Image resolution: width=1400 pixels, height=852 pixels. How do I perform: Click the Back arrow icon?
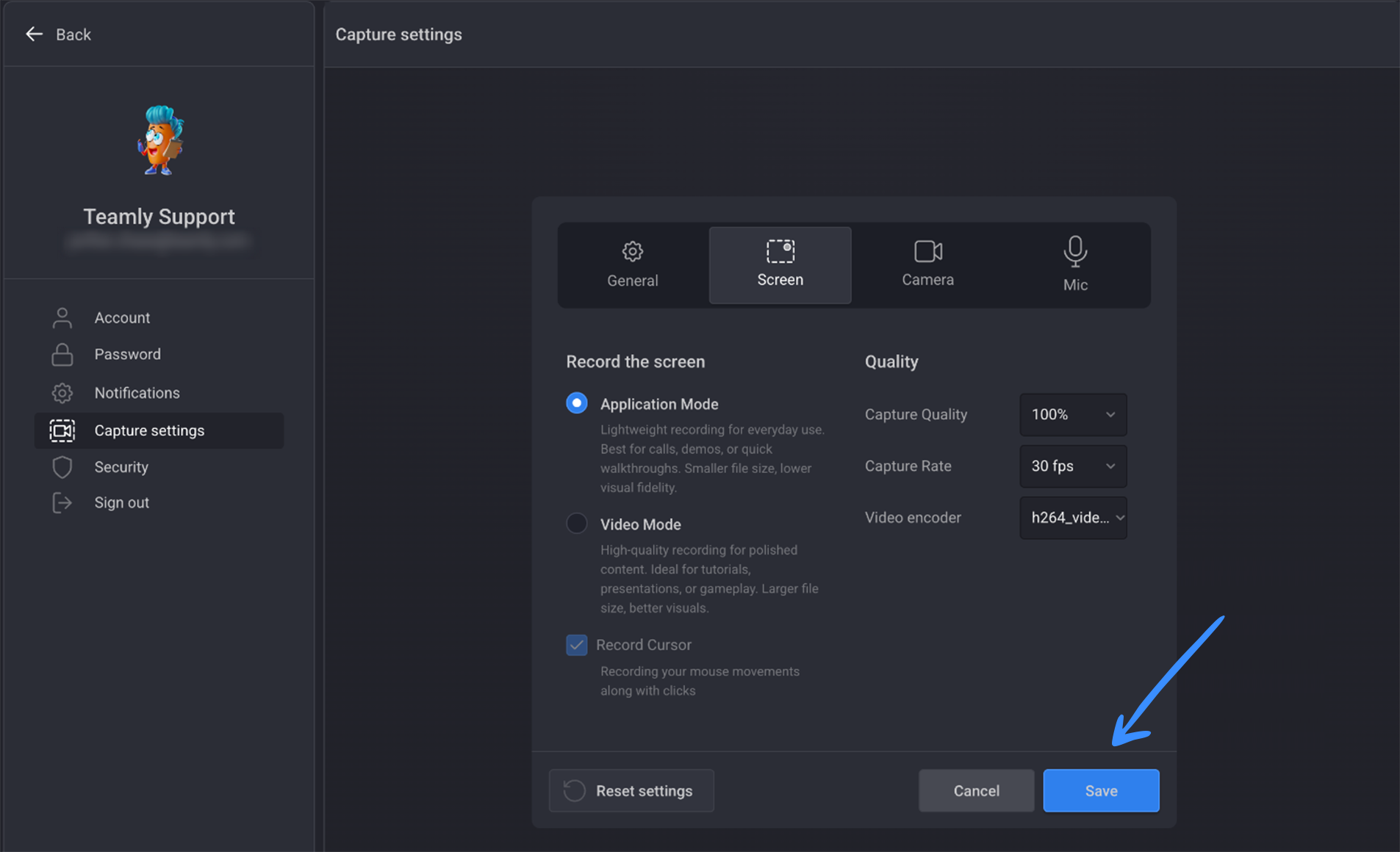pyautogui.click(x=34, y=34)
